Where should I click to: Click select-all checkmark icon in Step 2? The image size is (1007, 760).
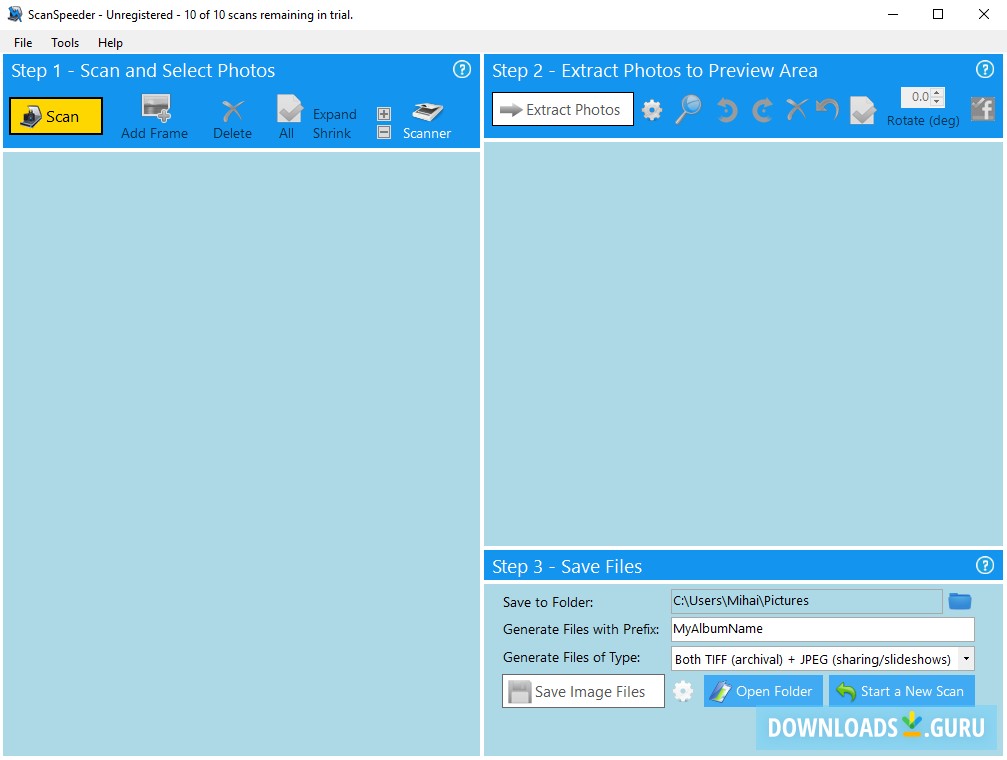point(863,110)
